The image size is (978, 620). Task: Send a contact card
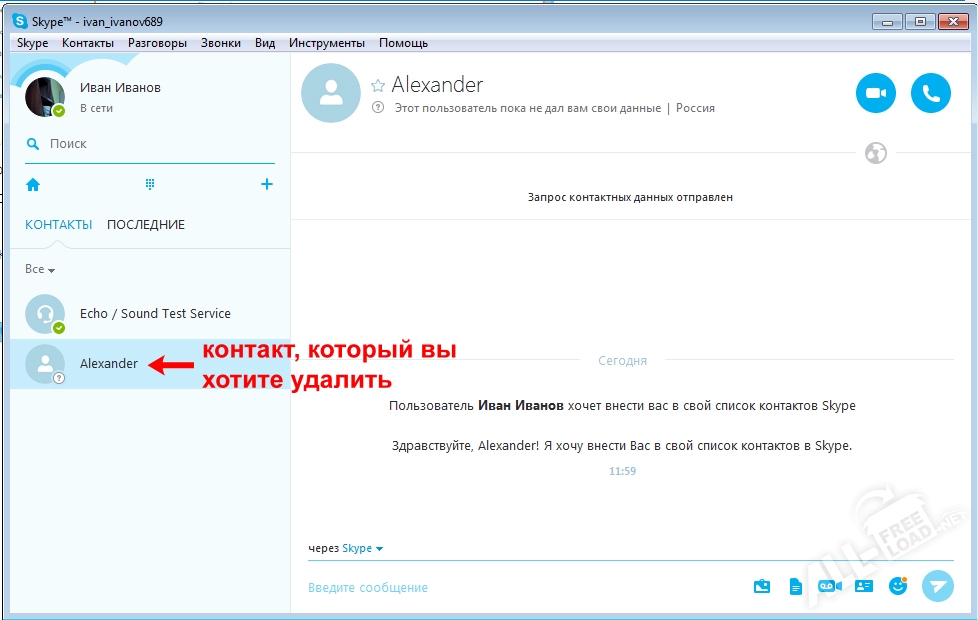click(x=863, y=588)
